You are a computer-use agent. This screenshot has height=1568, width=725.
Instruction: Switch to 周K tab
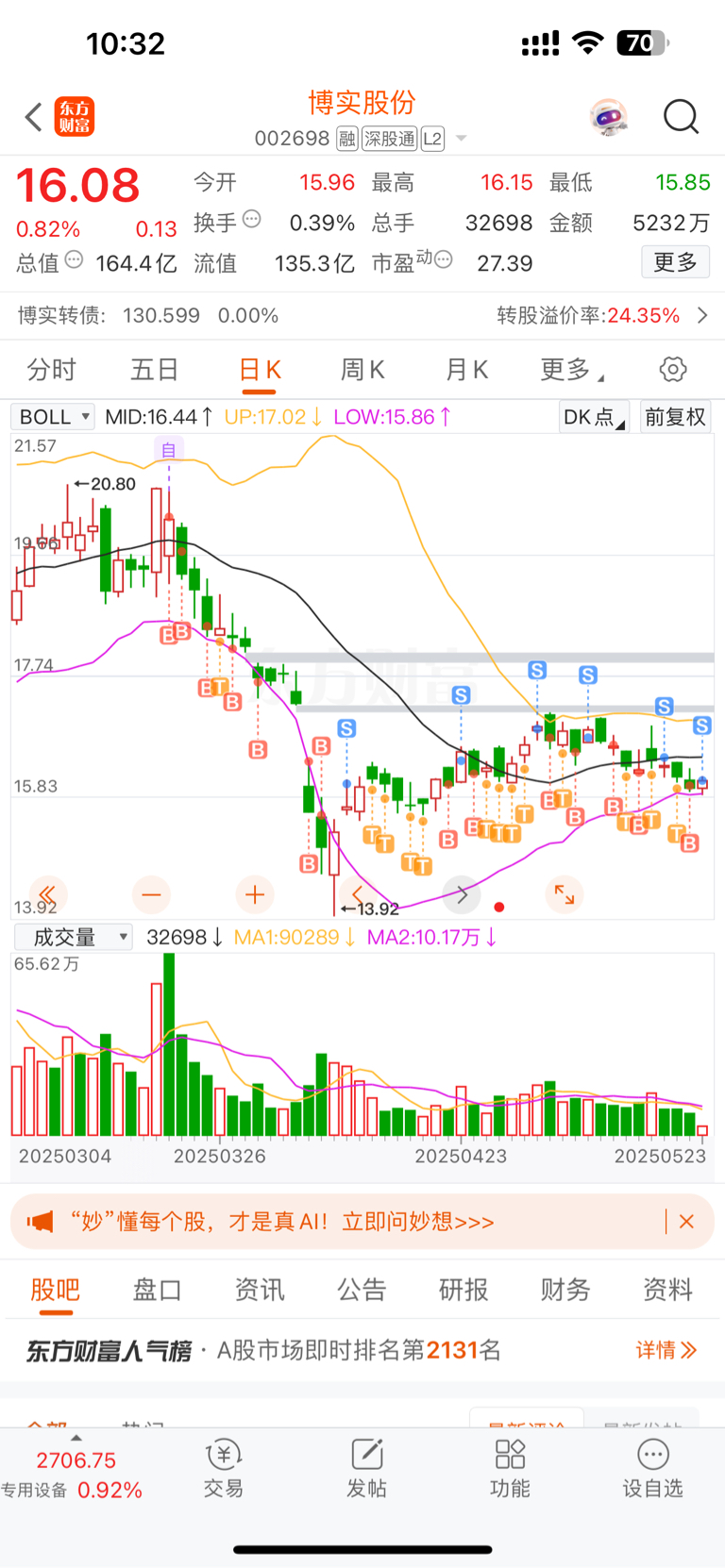pos(362,370)
